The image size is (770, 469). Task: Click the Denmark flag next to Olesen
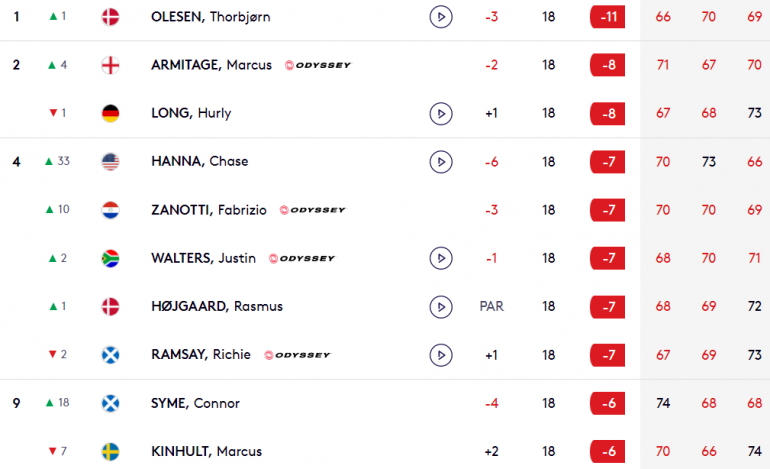(x=110, y=17)
